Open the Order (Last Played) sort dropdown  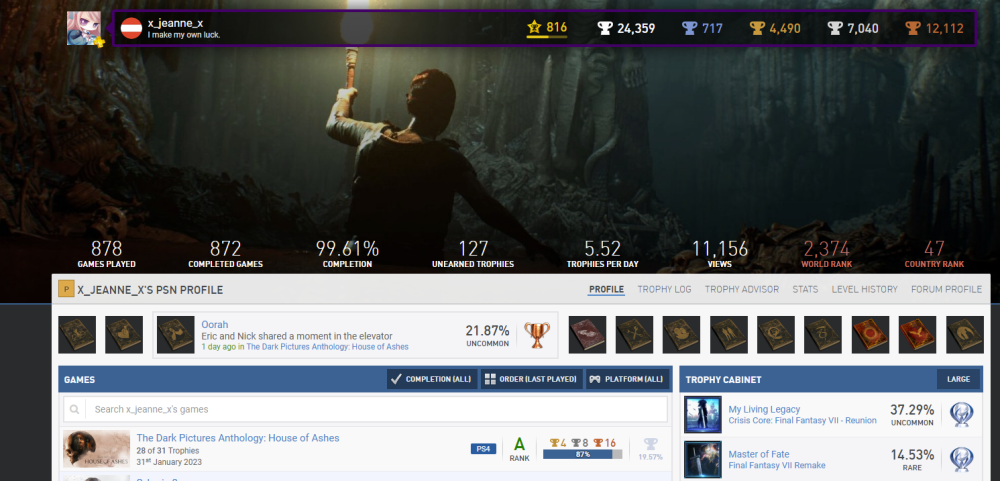(x=531, y=379)
